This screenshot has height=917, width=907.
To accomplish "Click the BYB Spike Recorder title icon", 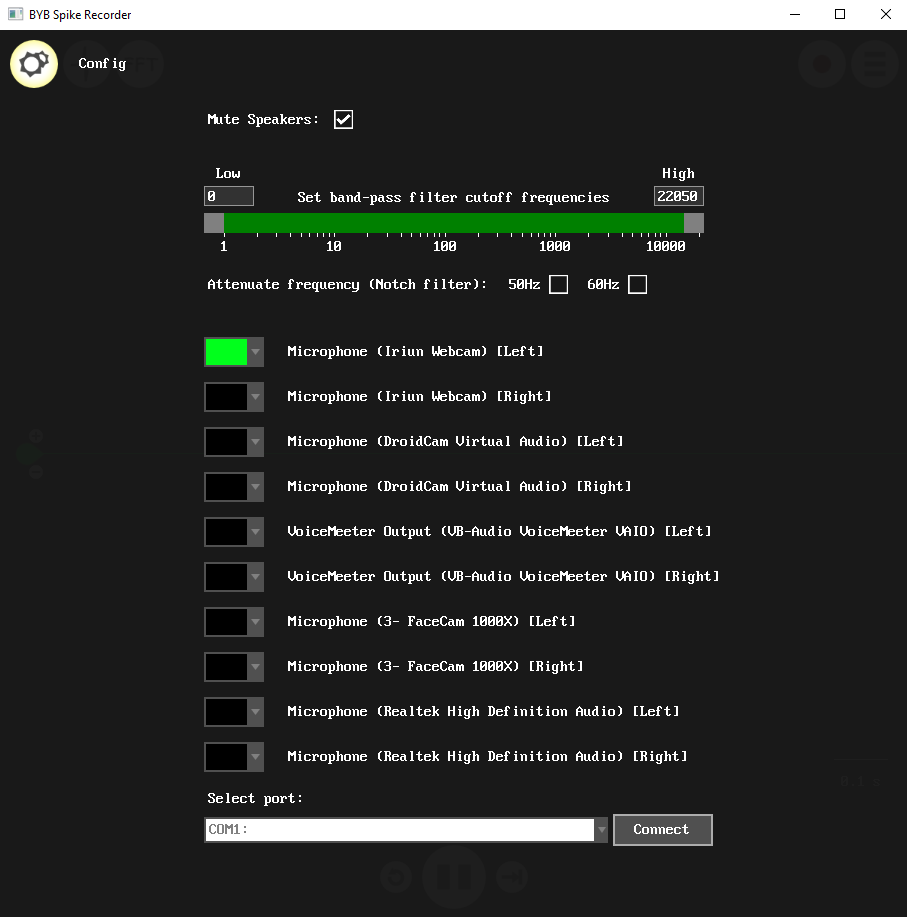I will [15, 14].
